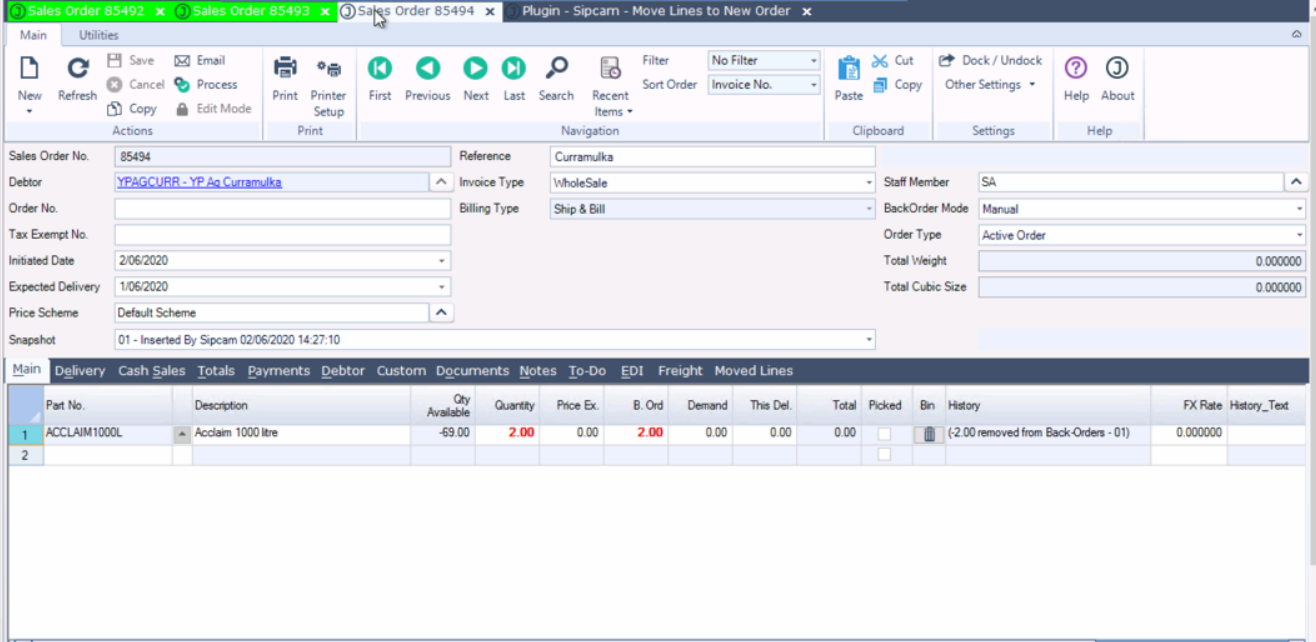Tick the Picked checkbox in row 2
This screenshot has height=642, width=1316.
tap(884, 455)
